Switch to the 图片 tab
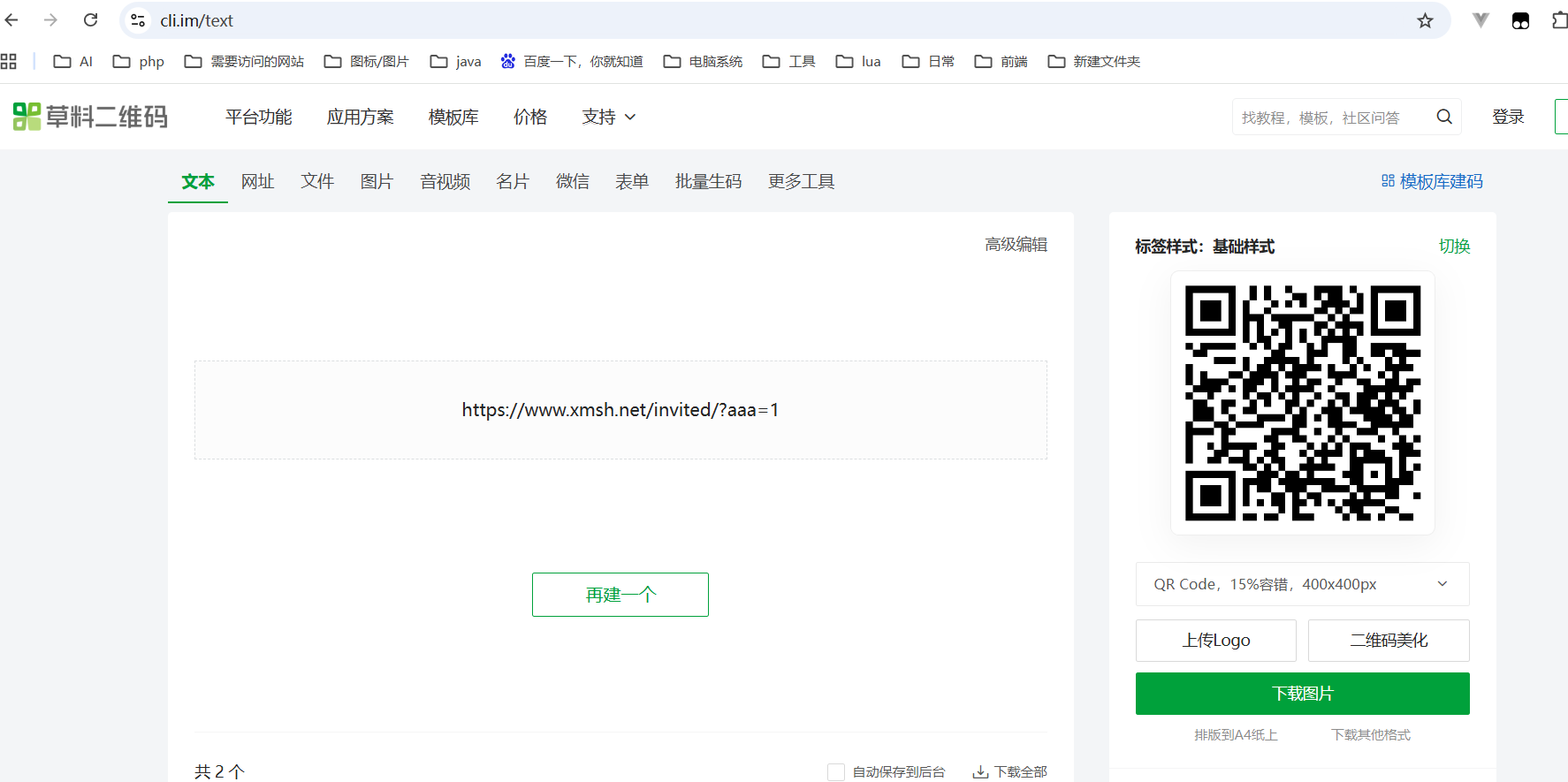This screenshot has width=1568, height=782. pyautogui.click(x=377, y=181)
